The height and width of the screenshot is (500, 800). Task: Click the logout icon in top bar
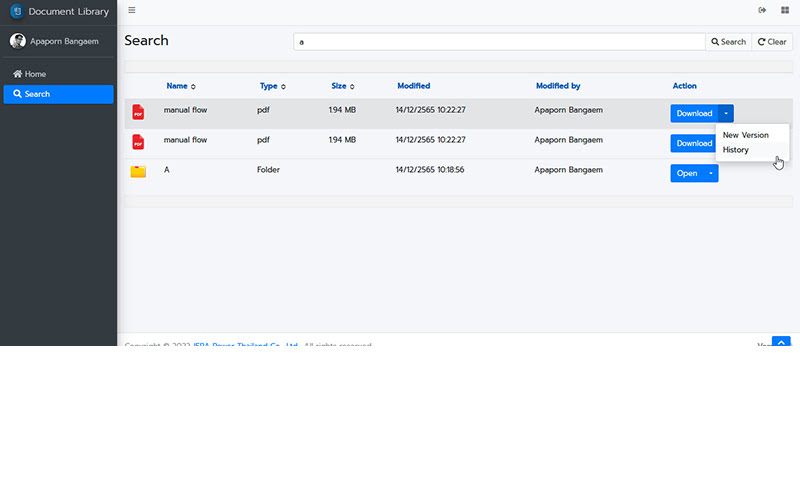pos(762,10)
